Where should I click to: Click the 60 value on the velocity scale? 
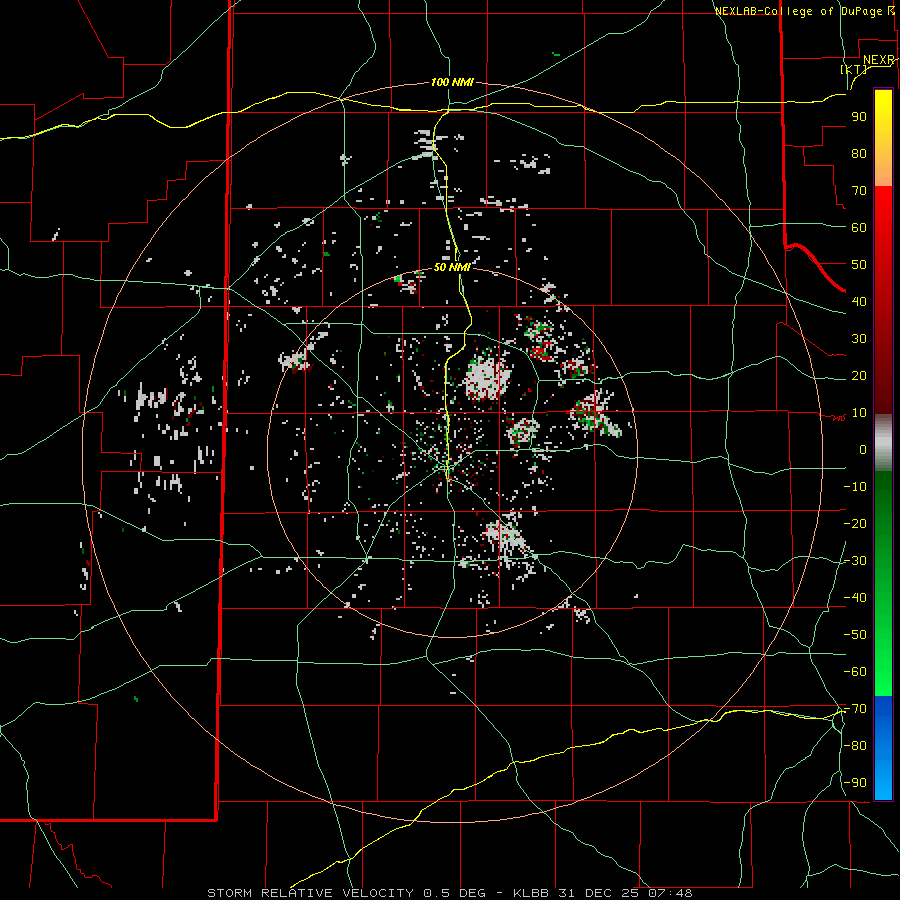(859, 228)
